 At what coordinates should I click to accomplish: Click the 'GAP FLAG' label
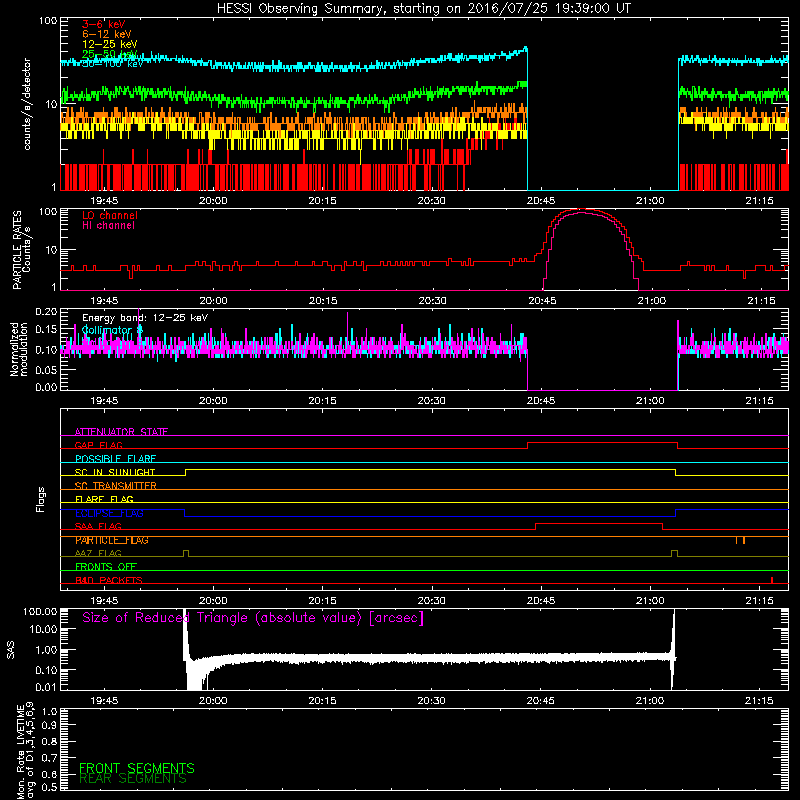(x=98, y=445)
